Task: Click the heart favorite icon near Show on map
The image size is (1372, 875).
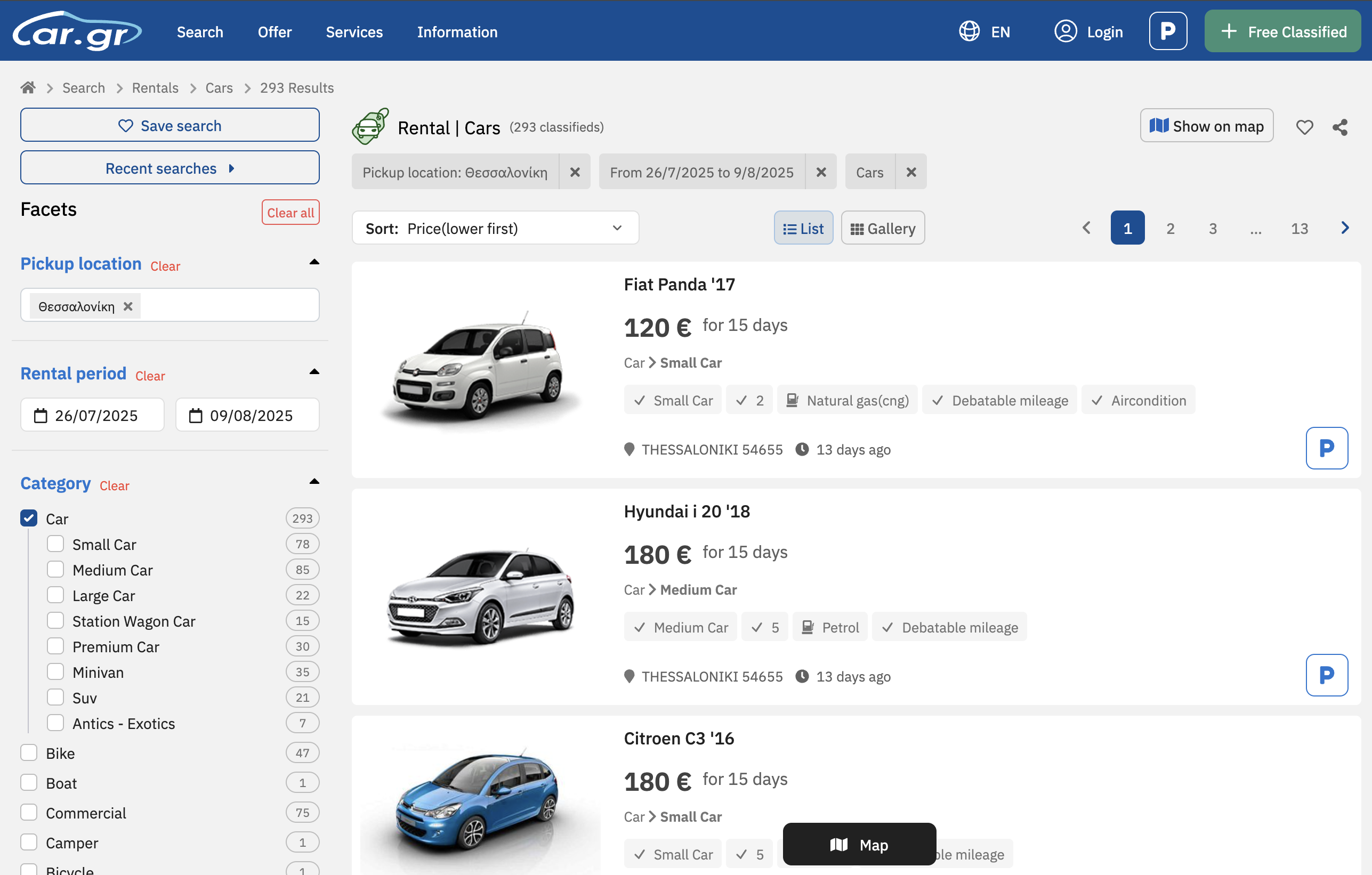Action: click(x=1304, y=126)
